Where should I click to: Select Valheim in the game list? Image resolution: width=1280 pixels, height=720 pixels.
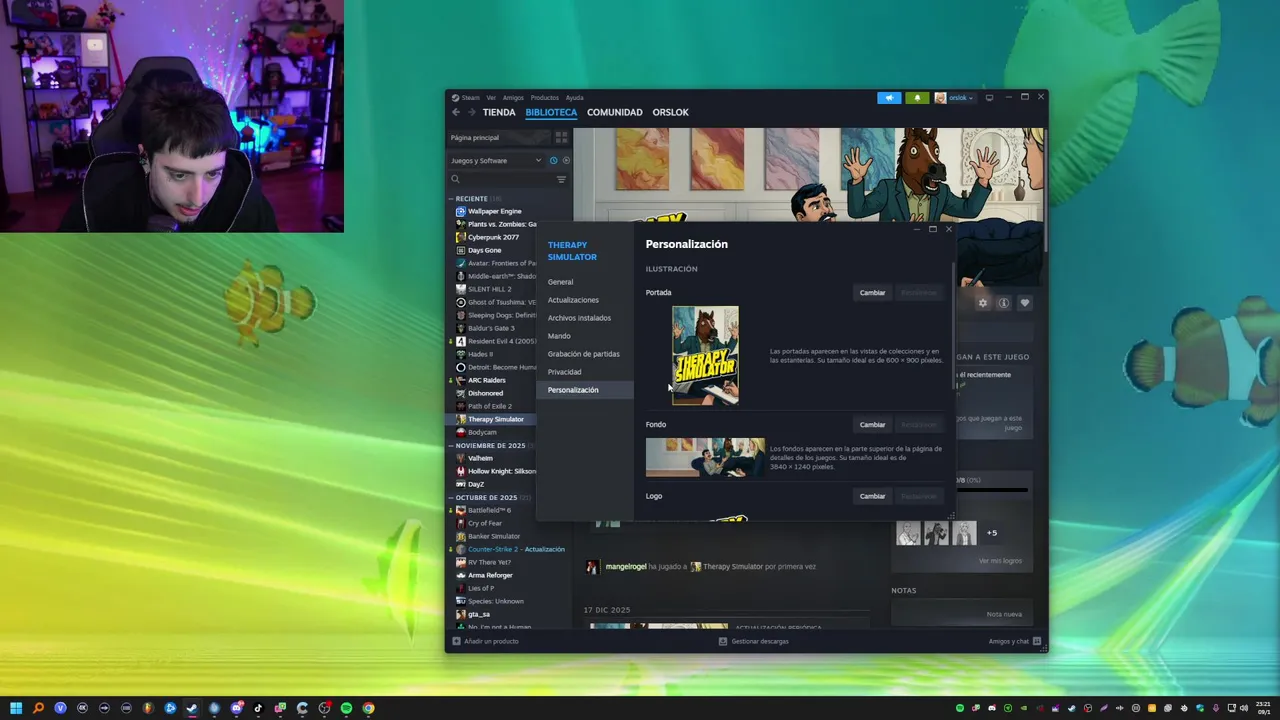(x=480, y=458)
